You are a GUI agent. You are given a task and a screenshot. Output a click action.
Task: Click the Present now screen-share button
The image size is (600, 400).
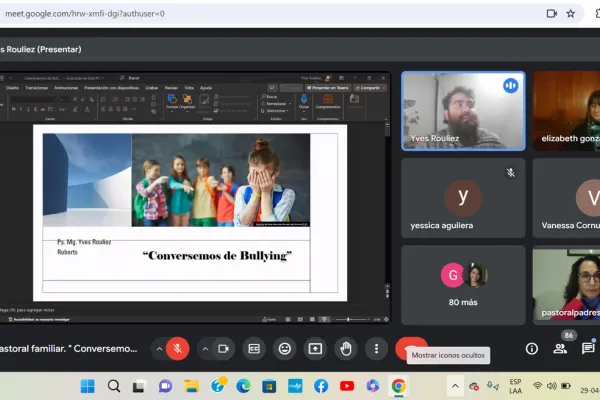click(x=315, y=349)
